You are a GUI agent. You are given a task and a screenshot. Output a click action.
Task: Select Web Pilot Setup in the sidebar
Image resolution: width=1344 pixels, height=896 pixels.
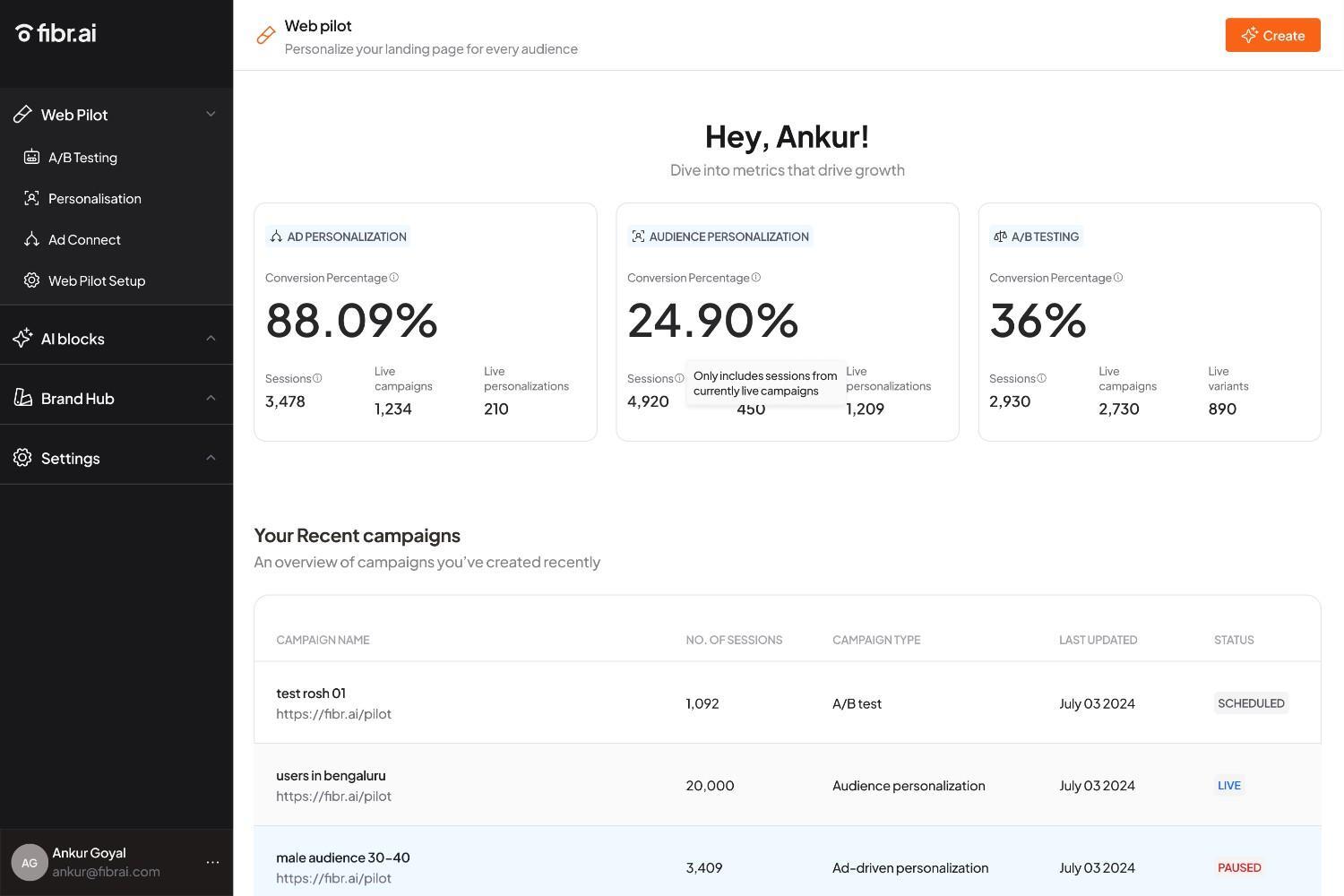click(x=96, y=281)
